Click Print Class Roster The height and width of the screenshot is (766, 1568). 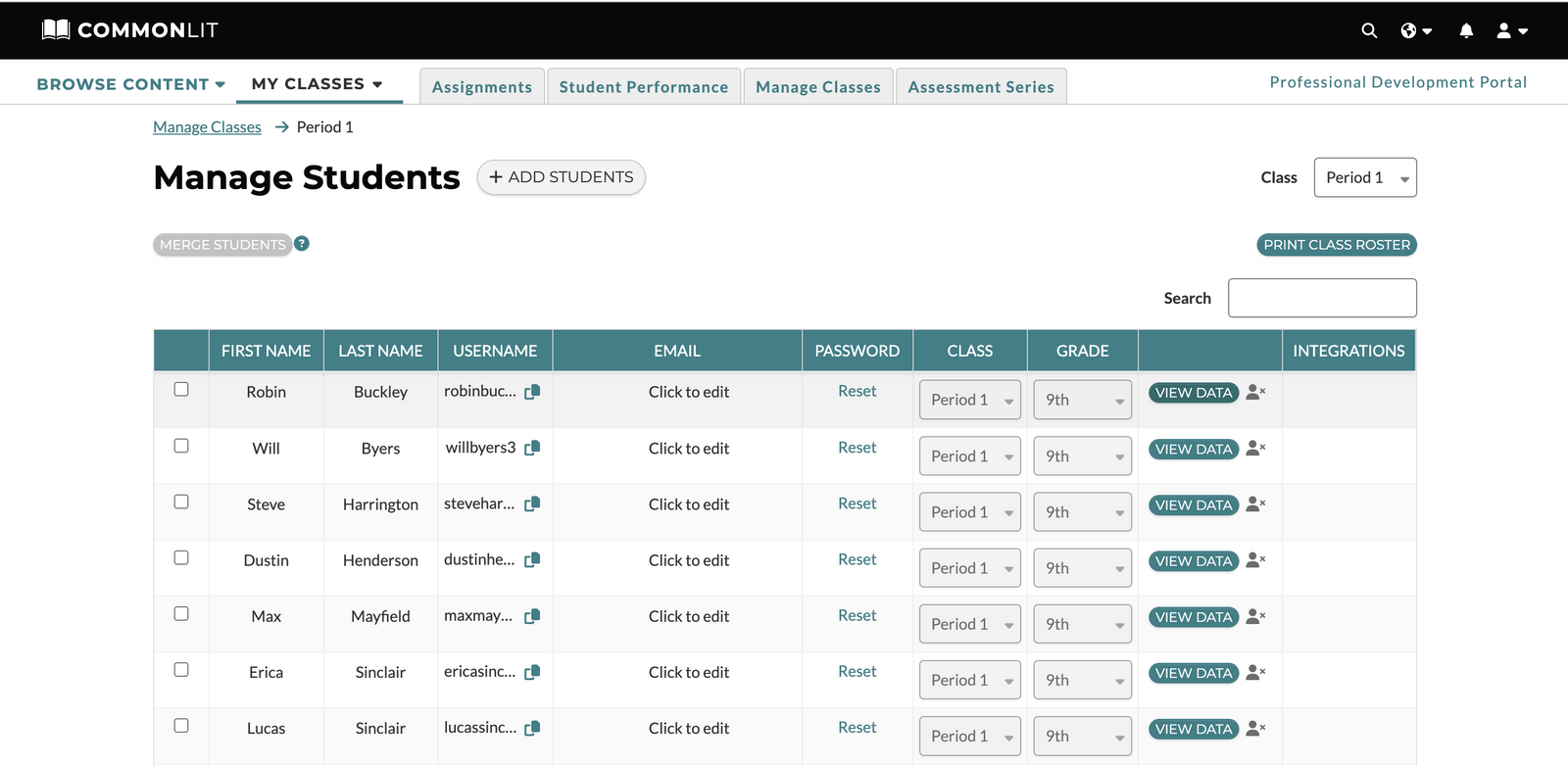tap(1337, 245)
